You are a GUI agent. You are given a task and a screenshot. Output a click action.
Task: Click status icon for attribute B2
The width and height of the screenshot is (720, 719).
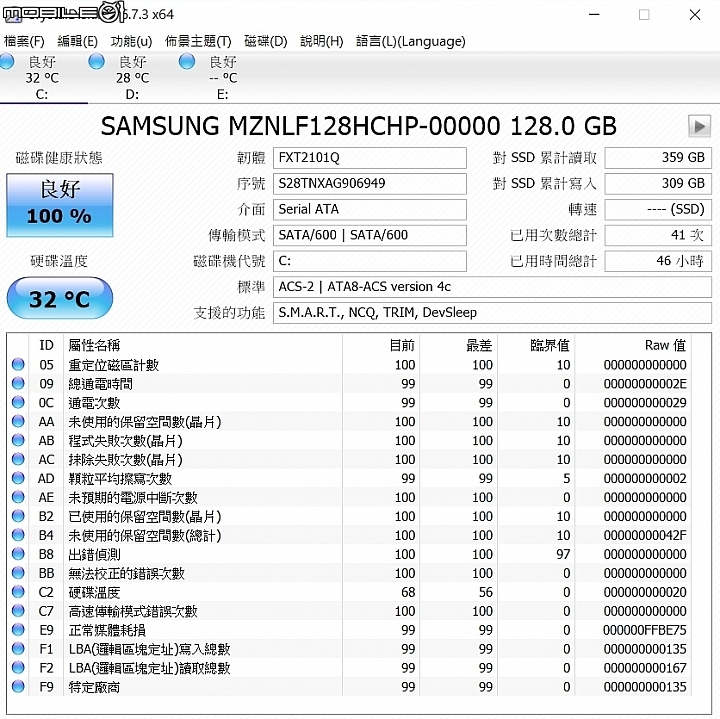point(18,516)
